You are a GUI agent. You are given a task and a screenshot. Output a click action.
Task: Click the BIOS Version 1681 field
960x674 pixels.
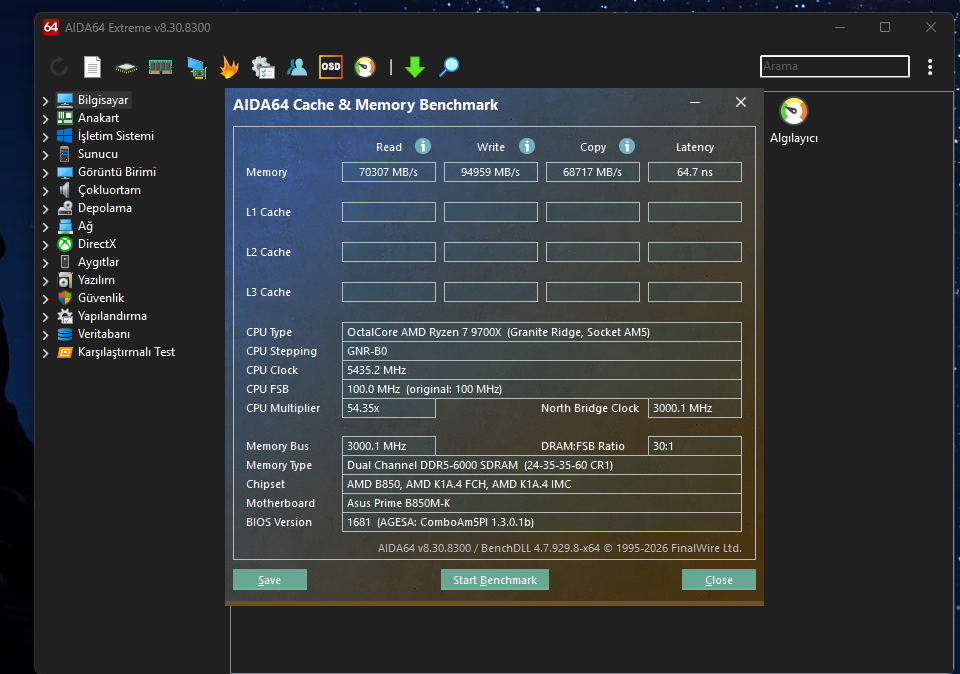tap(542, 522)
